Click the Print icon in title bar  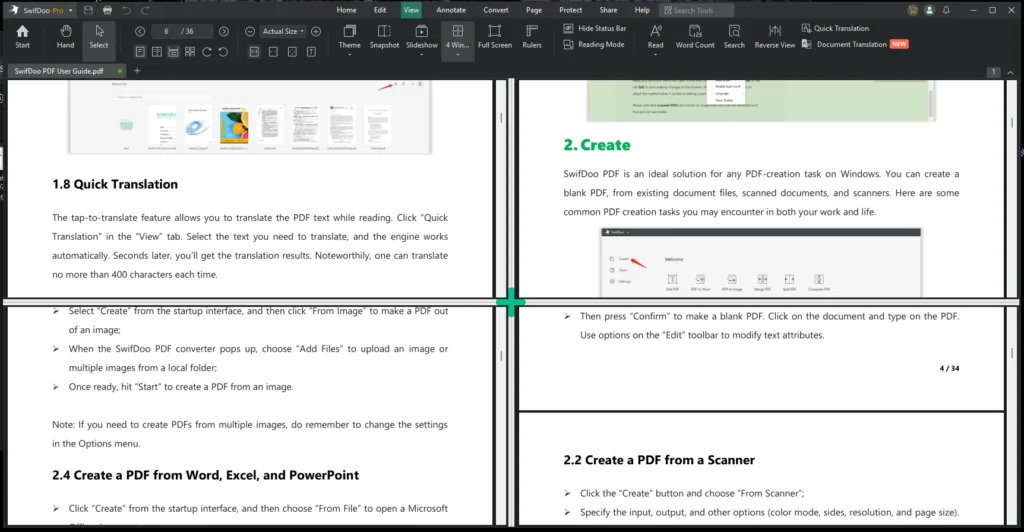[x=107, y=10]
